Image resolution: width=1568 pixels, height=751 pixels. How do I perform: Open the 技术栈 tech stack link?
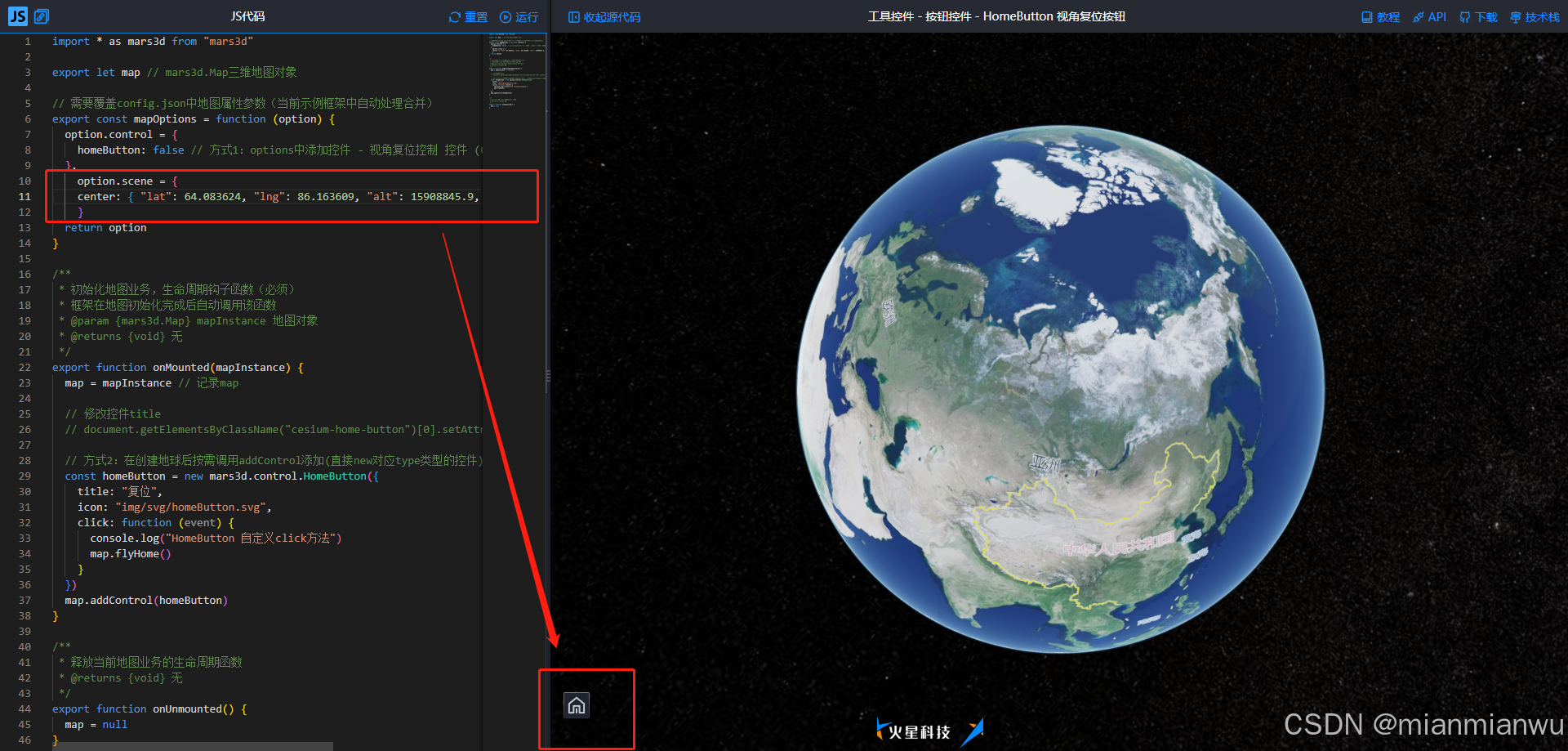tap(1535, 16)
